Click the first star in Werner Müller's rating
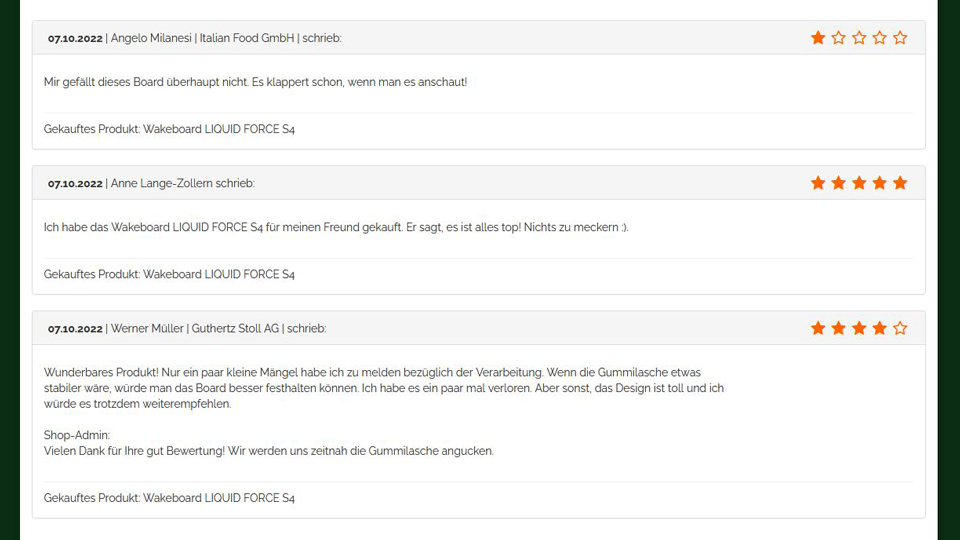 pyautogui.click(x=818, y=328)
